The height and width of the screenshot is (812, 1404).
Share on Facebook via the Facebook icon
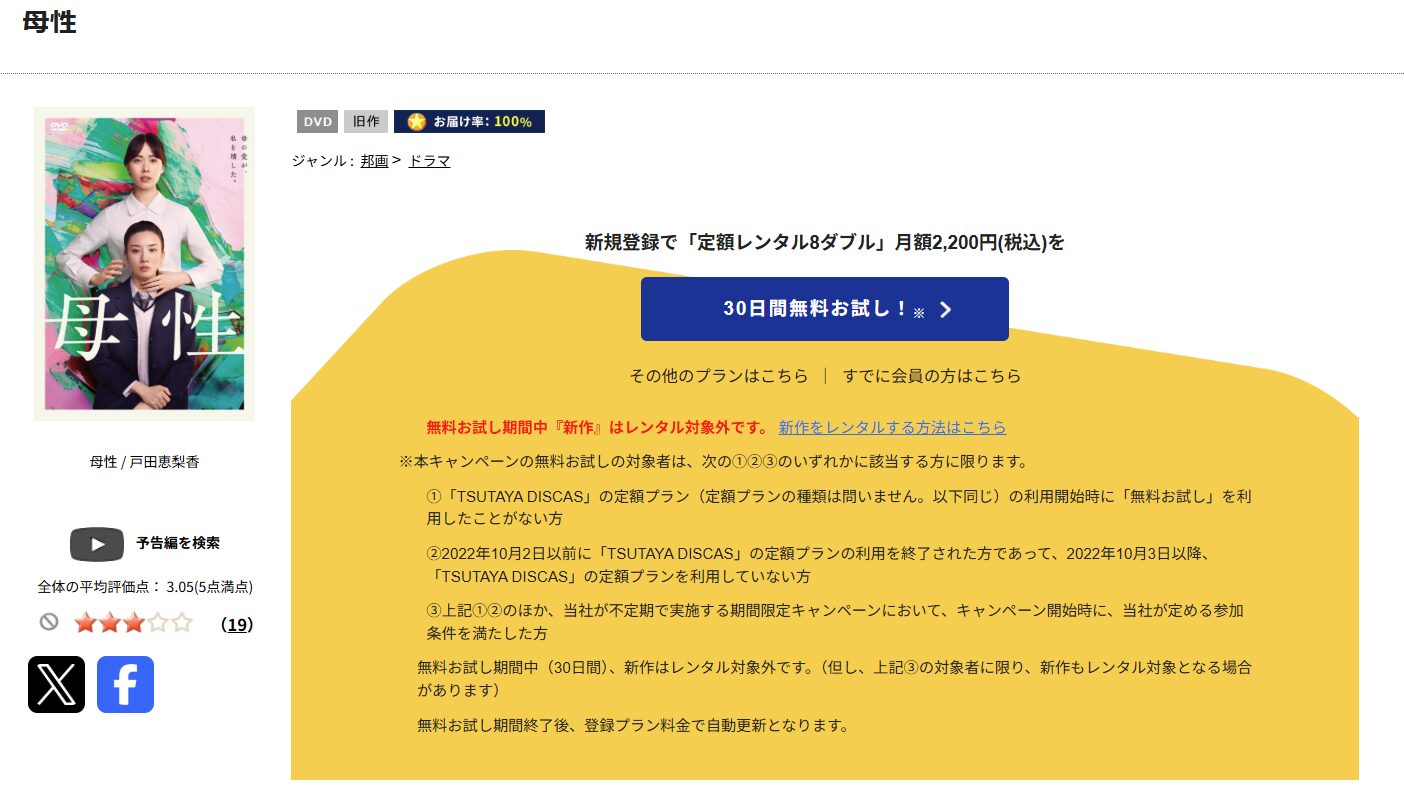point(125,684)
